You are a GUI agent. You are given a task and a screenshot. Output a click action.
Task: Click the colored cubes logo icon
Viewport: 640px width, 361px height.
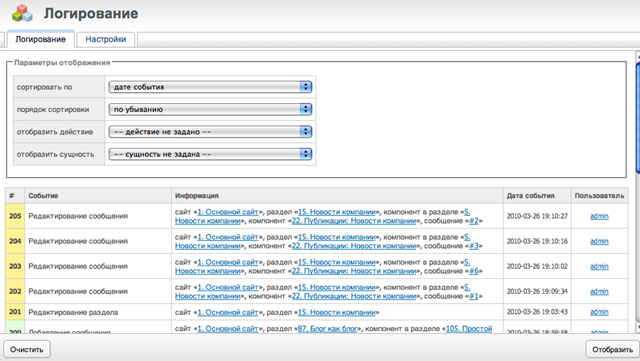[22, 13]
